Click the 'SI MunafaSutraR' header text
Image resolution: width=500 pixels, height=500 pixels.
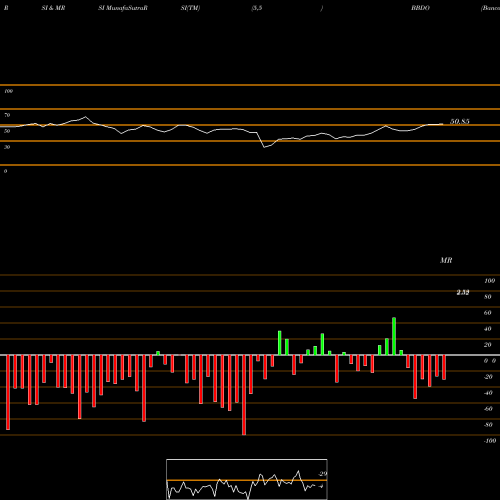[123, 8]
